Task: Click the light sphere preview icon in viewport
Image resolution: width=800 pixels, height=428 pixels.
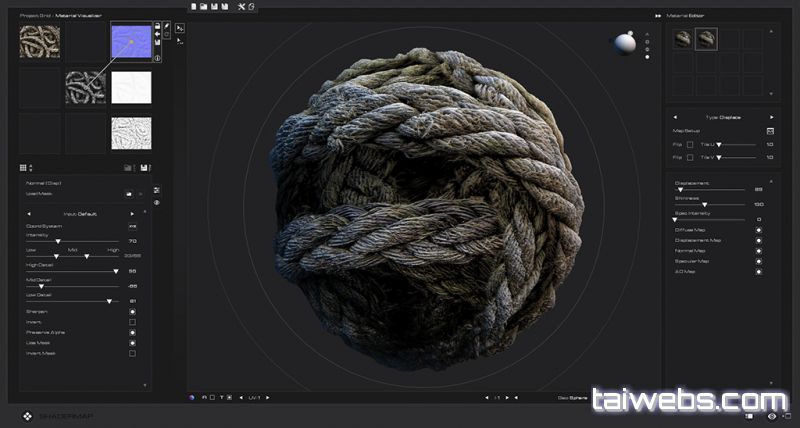Action: point(623,43)
